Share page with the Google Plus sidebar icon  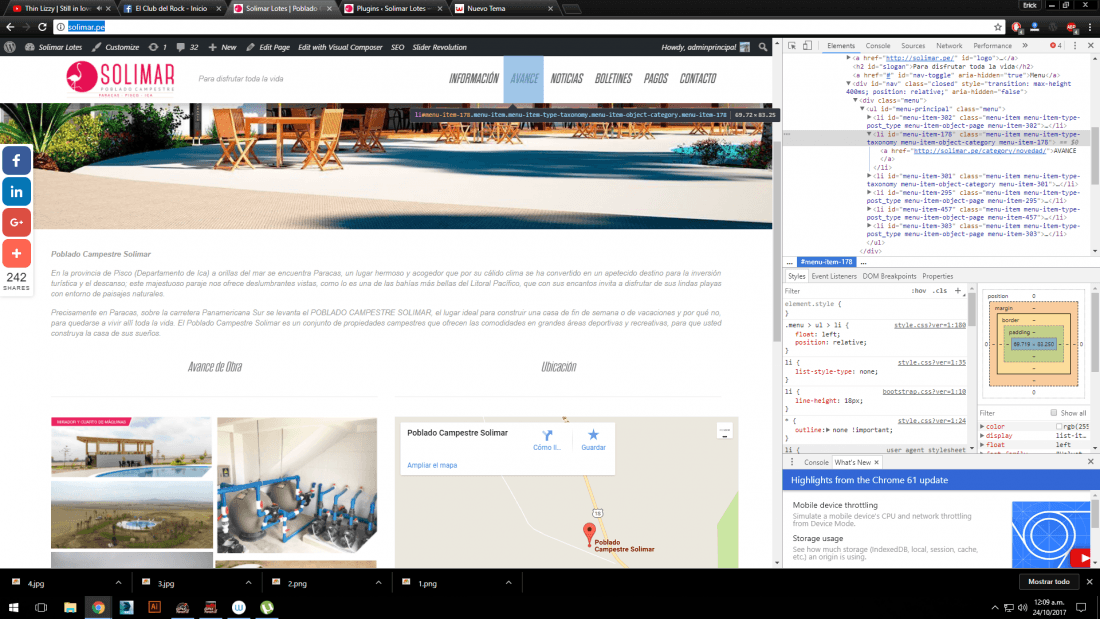[16, 222]
